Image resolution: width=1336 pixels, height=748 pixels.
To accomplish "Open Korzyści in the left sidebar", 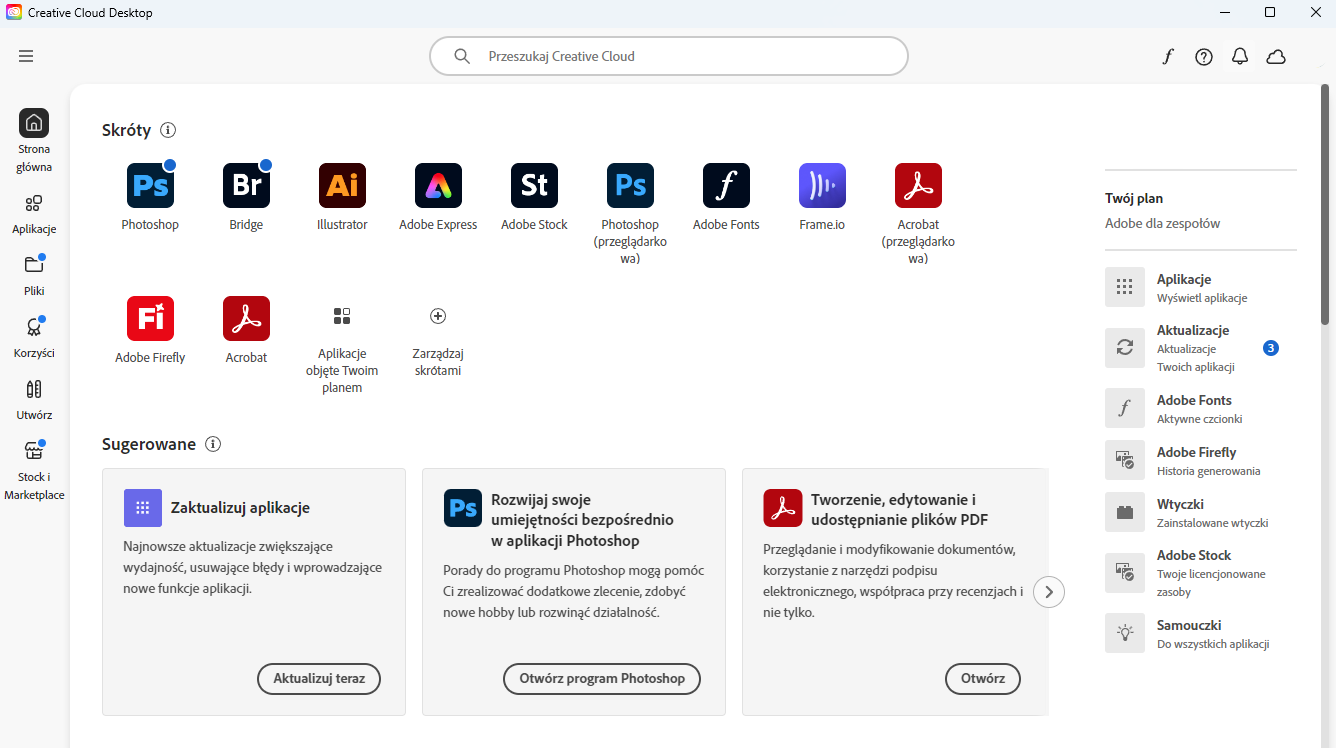I will click(x=34, y=337).
